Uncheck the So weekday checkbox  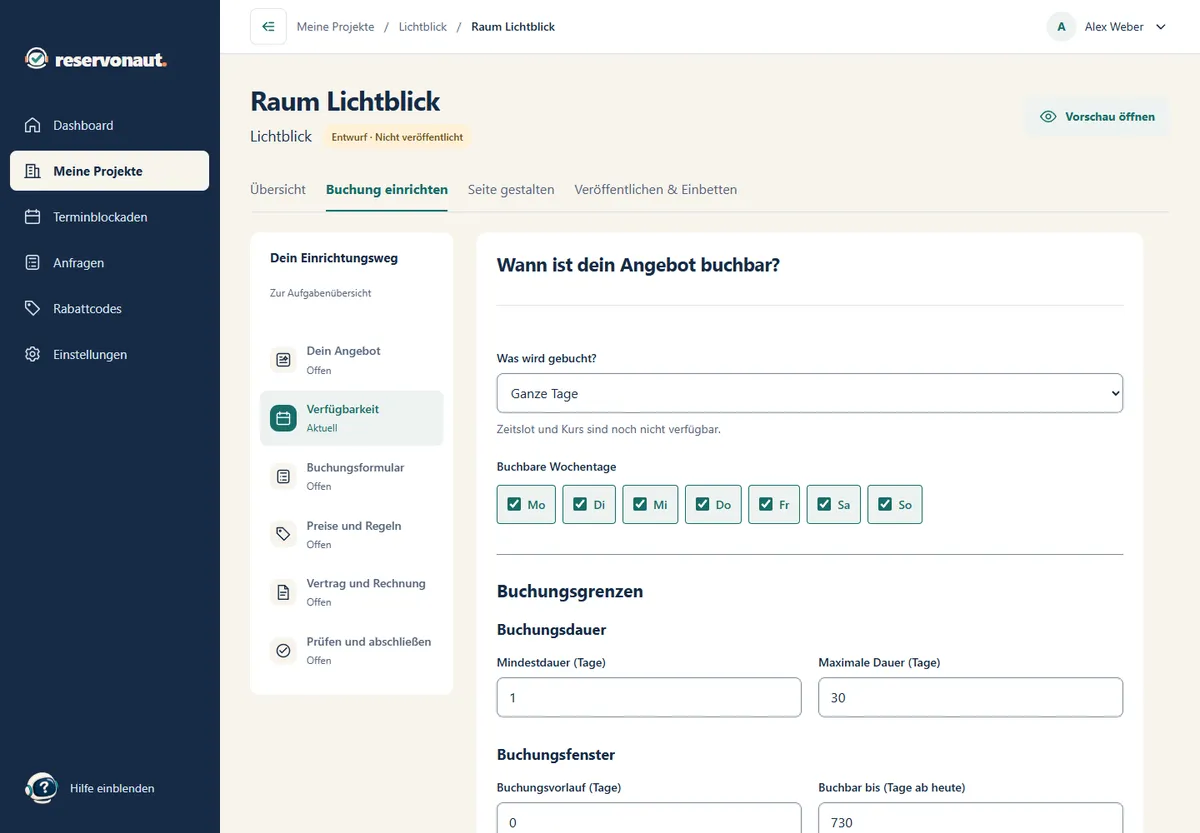coord(884,504)
